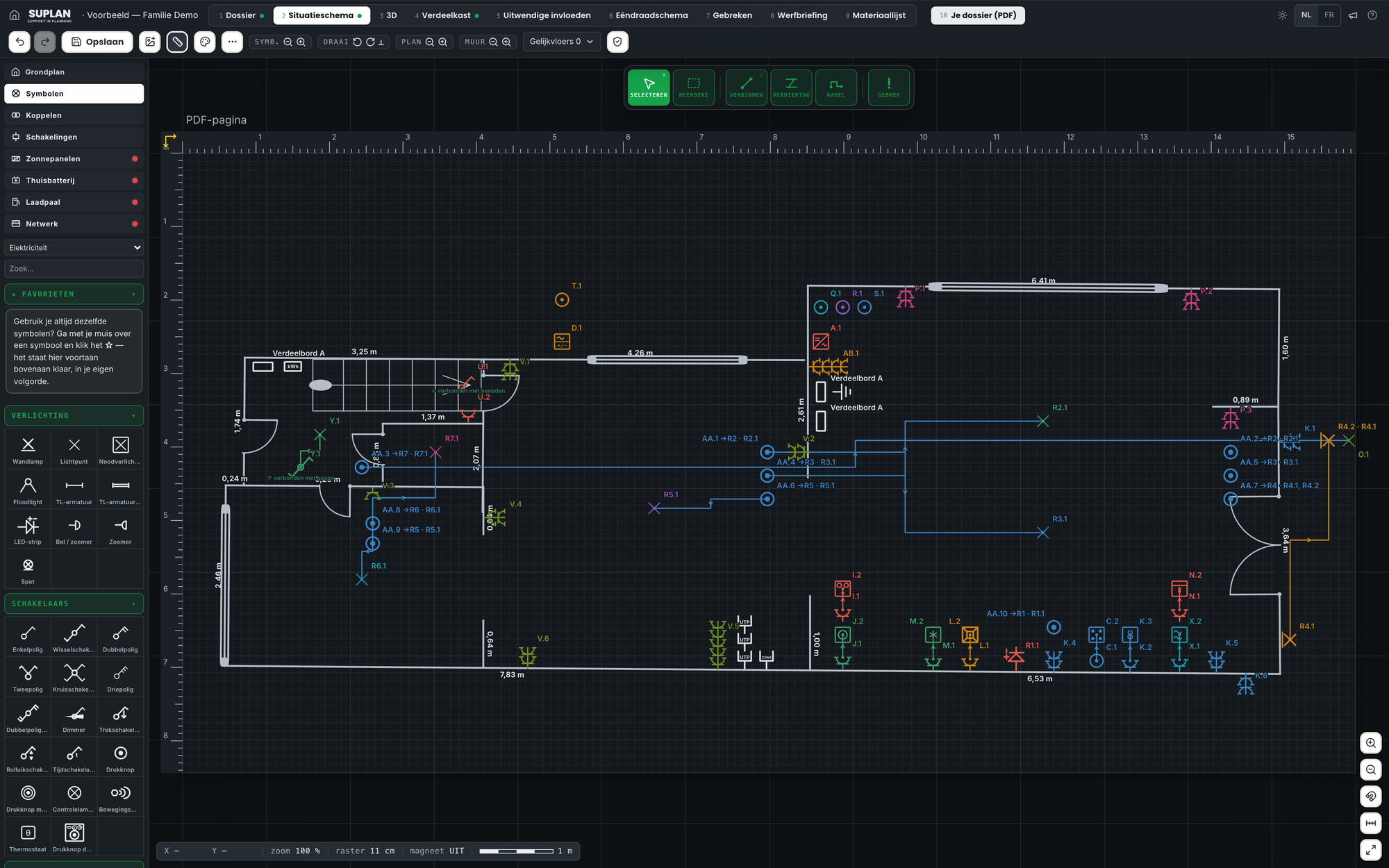
Task: Click the redo arrow button
Action: (45, 42)
